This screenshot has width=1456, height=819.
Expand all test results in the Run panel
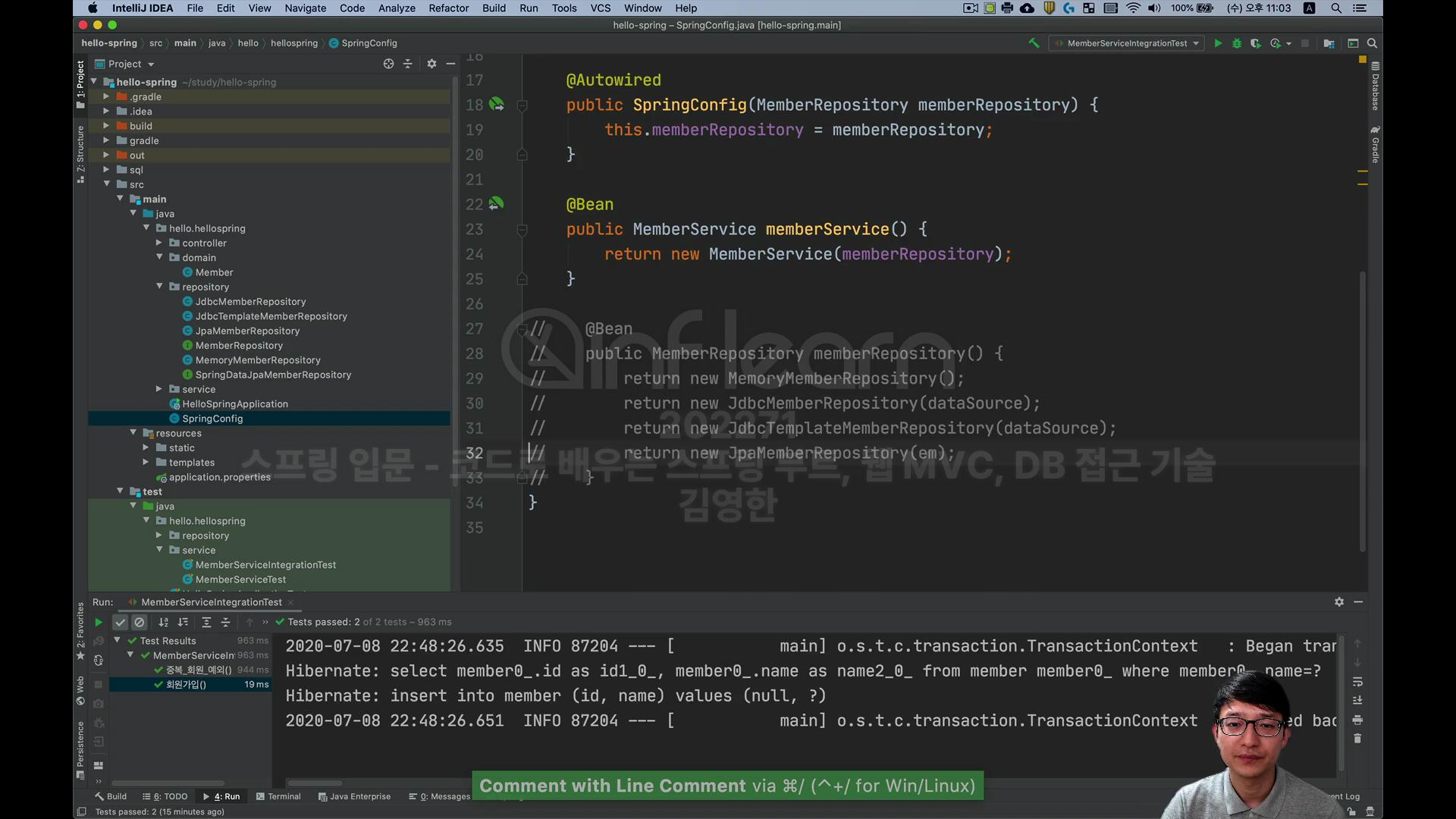tap(206, 622)
